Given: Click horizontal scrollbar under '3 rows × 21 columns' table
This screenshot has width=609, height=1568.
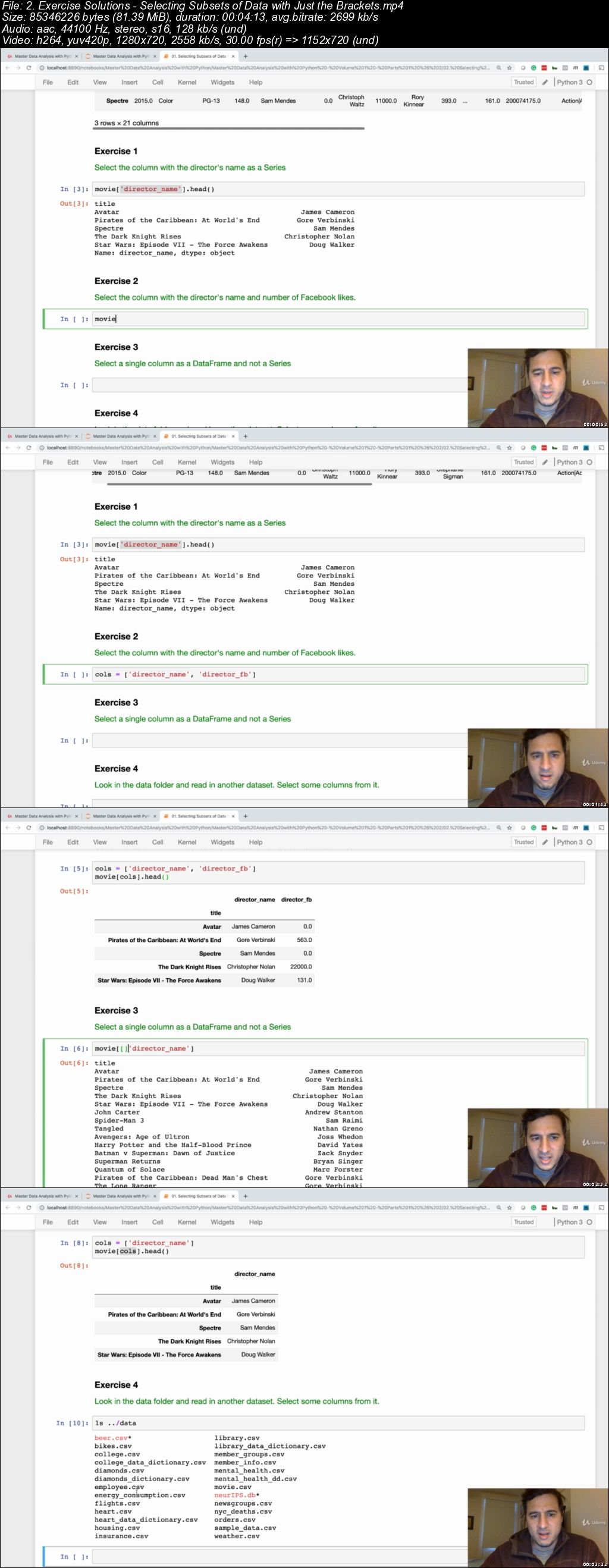Looking at the screenshot, I should [x=229, y=128].
